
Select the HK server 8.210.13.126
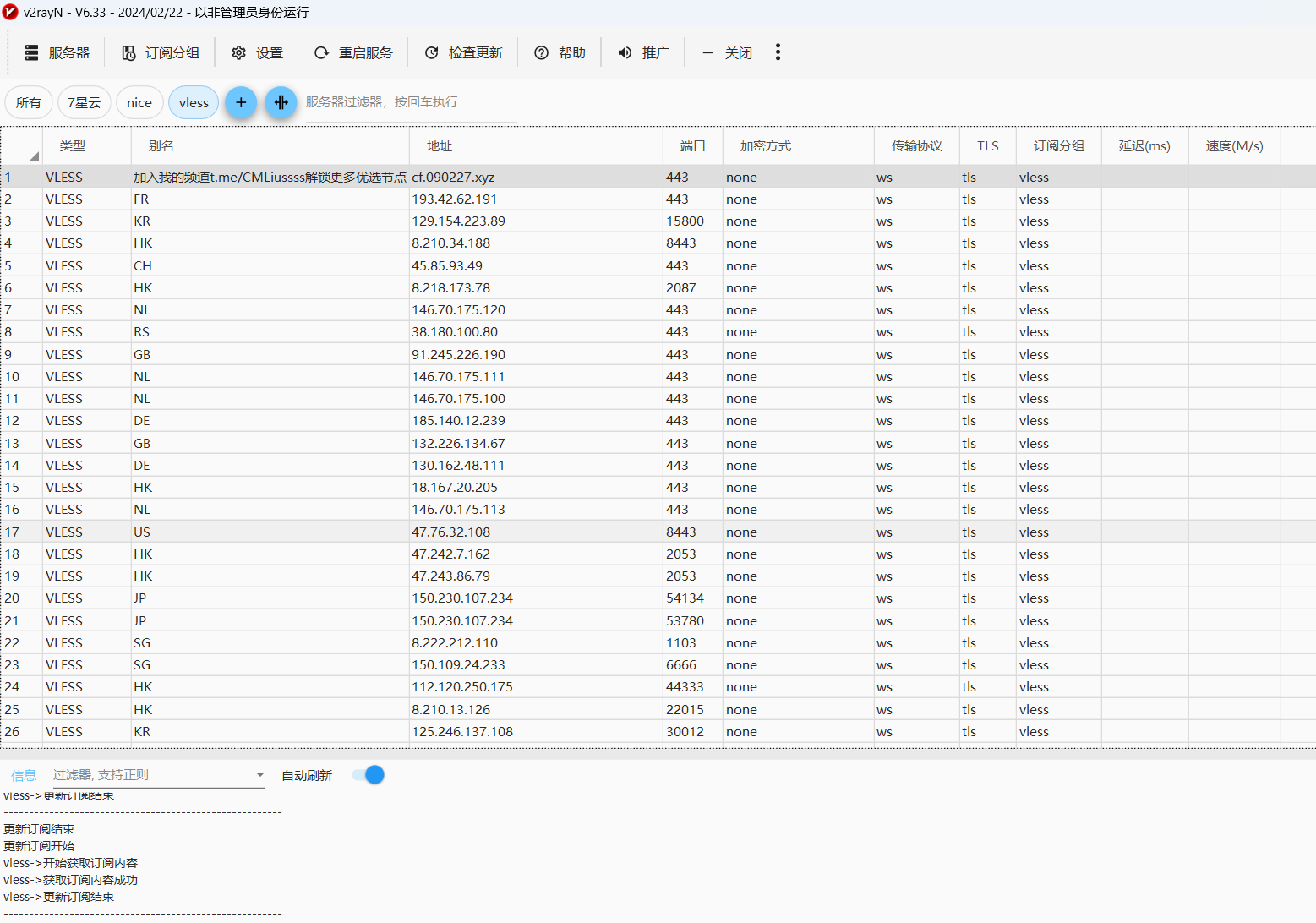pos(658,709)
